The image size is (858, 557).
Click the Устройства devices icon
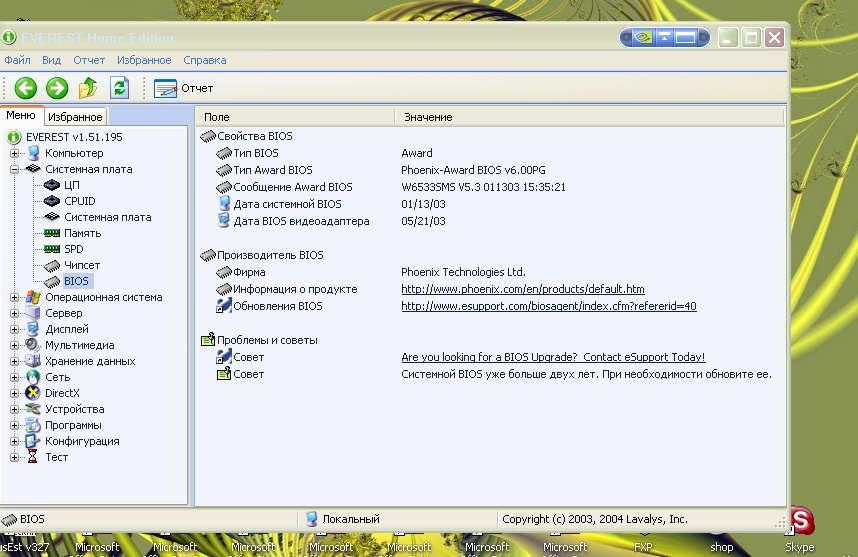[x=33, y=409]
